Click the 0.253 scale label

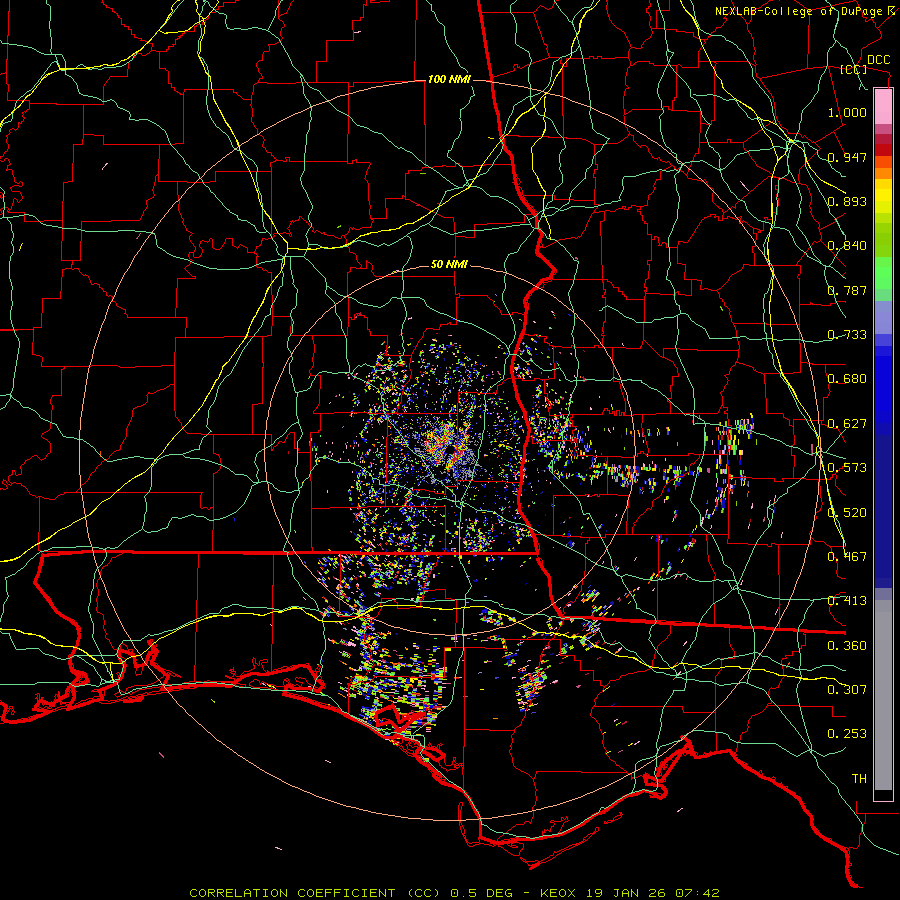click(847, 734)
